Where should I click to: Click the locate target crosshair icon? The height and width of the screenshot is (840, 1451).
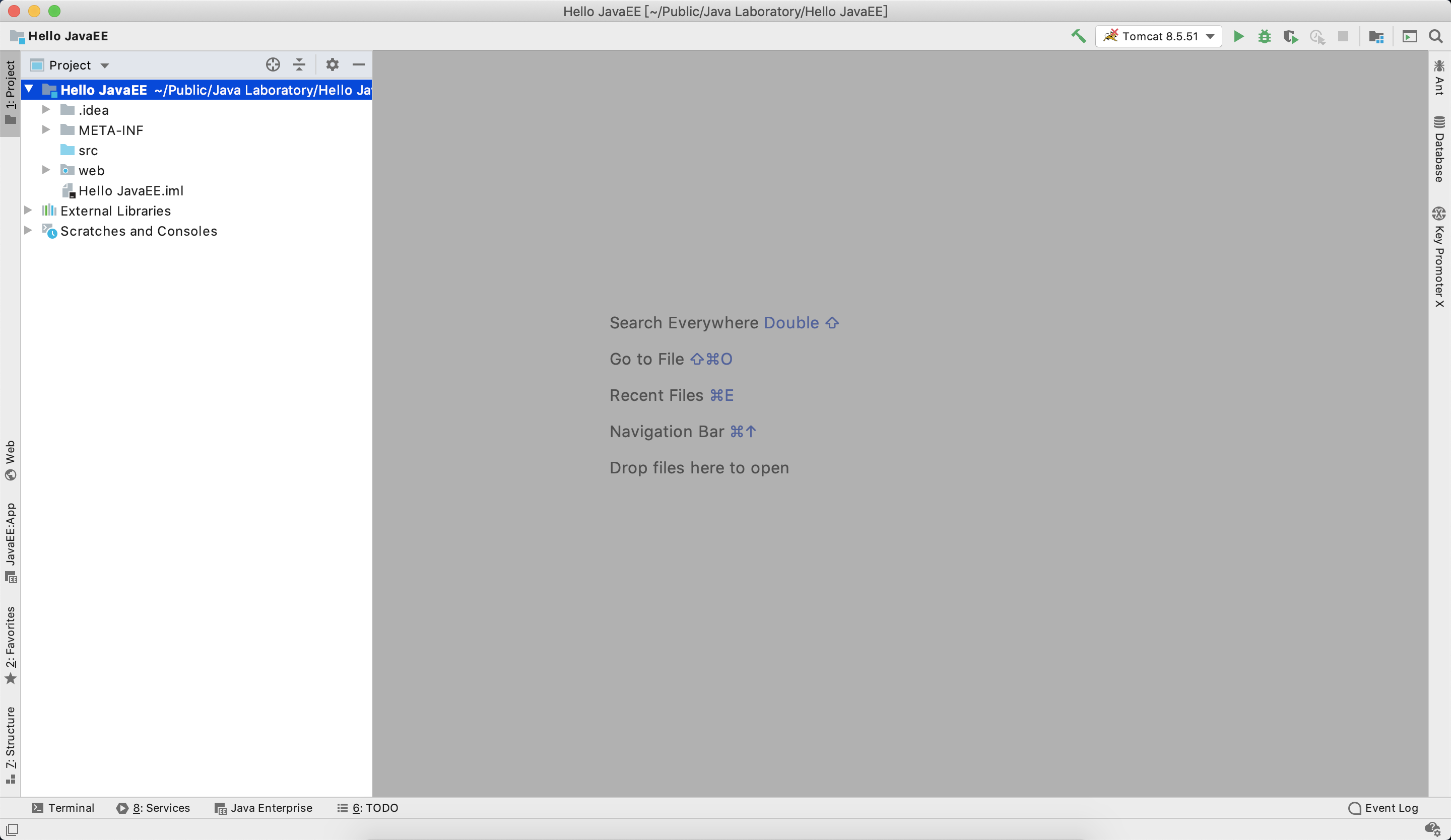pos(273,64)
